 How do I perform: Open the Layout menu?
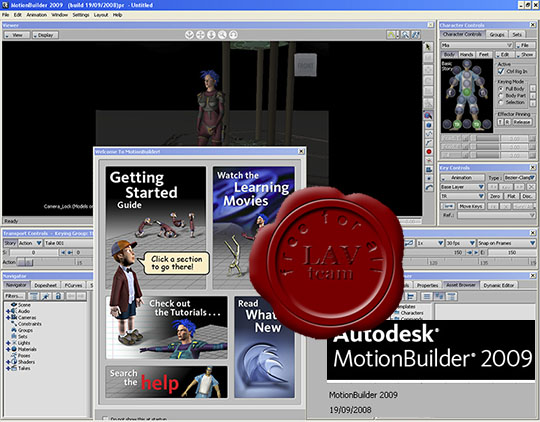point(101,15)
